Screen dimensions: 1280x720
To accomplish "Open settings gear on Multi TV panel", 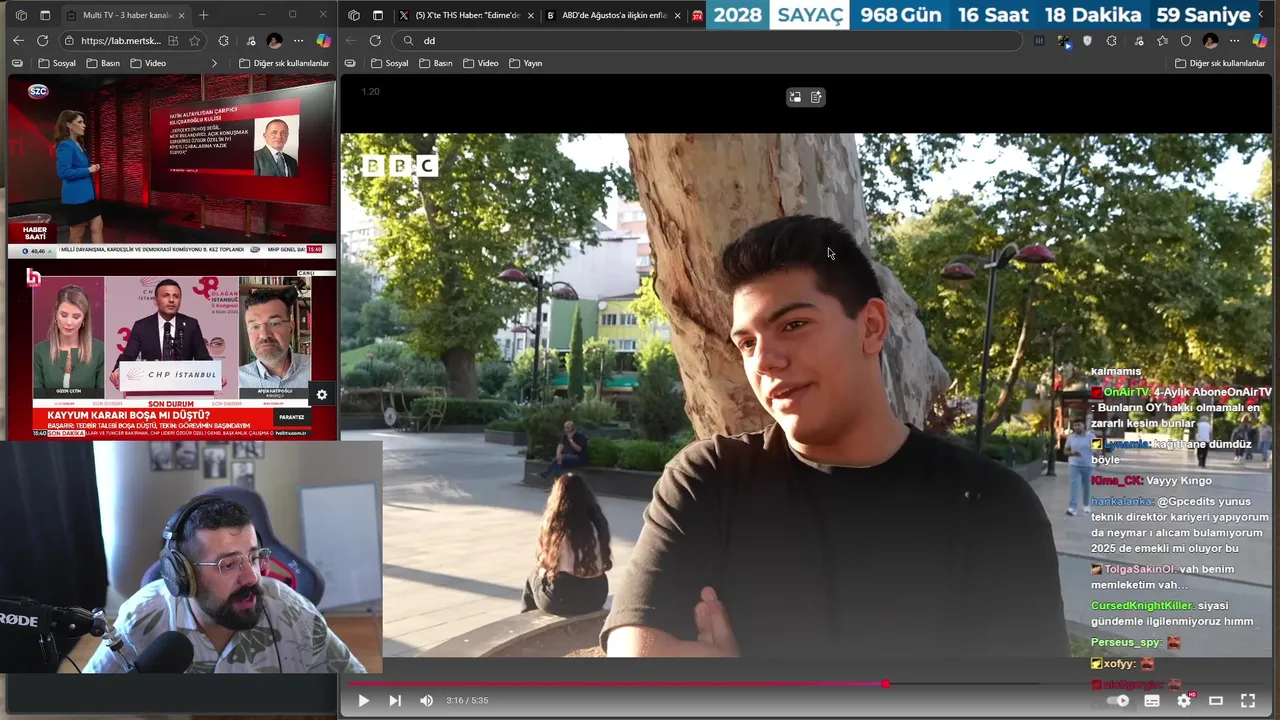I will (x=322, y=395).
